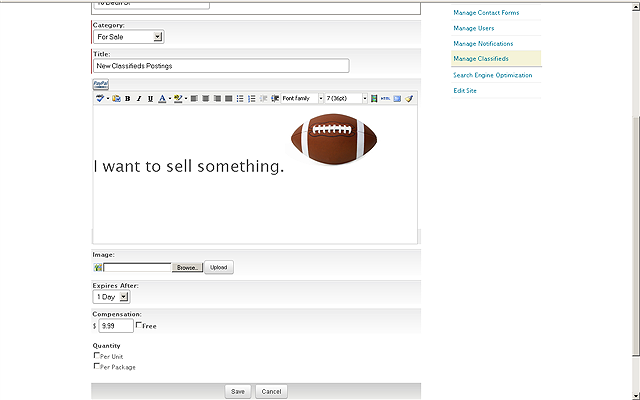
Task: Open the Category dropdown showing For Sale
Action: tap(128, 37)
